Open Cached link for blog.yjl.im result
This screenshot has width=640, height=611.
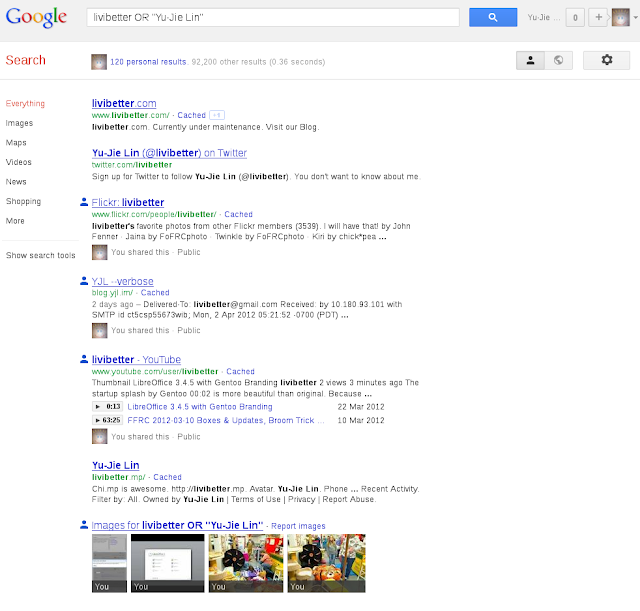pos(155,293)
